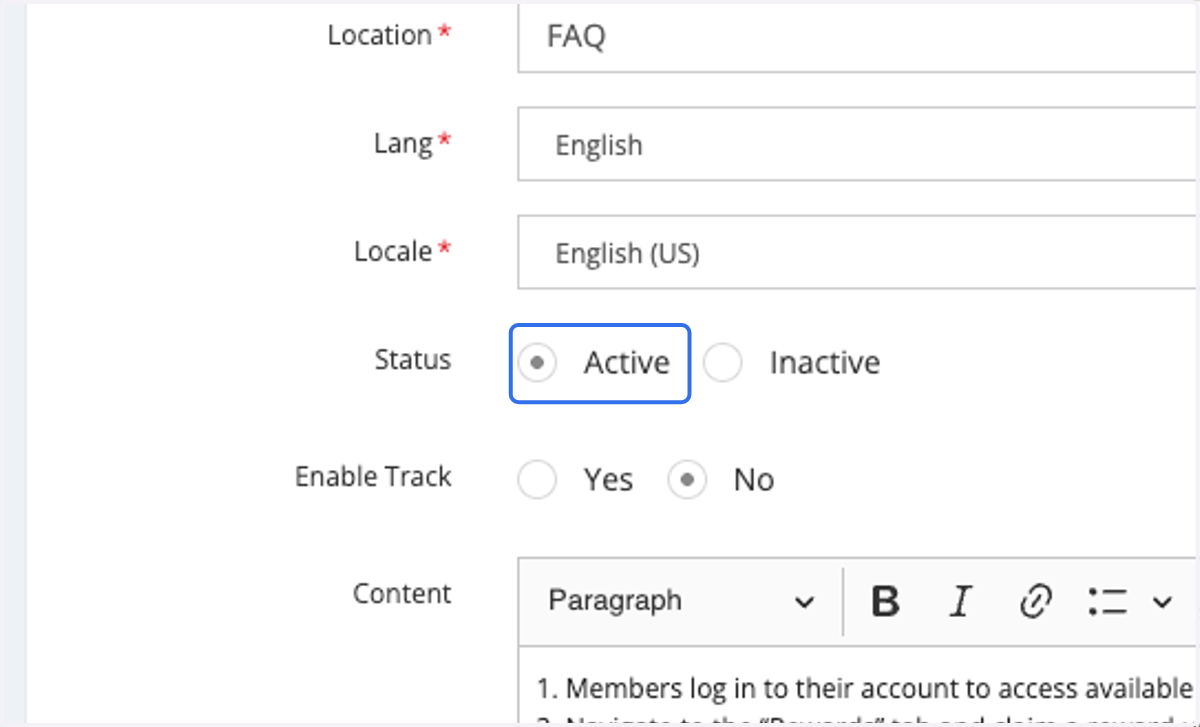Click the Lang field label
Image resolution: width=1200 pixels, height=727 pixels.
click(403, 144)
